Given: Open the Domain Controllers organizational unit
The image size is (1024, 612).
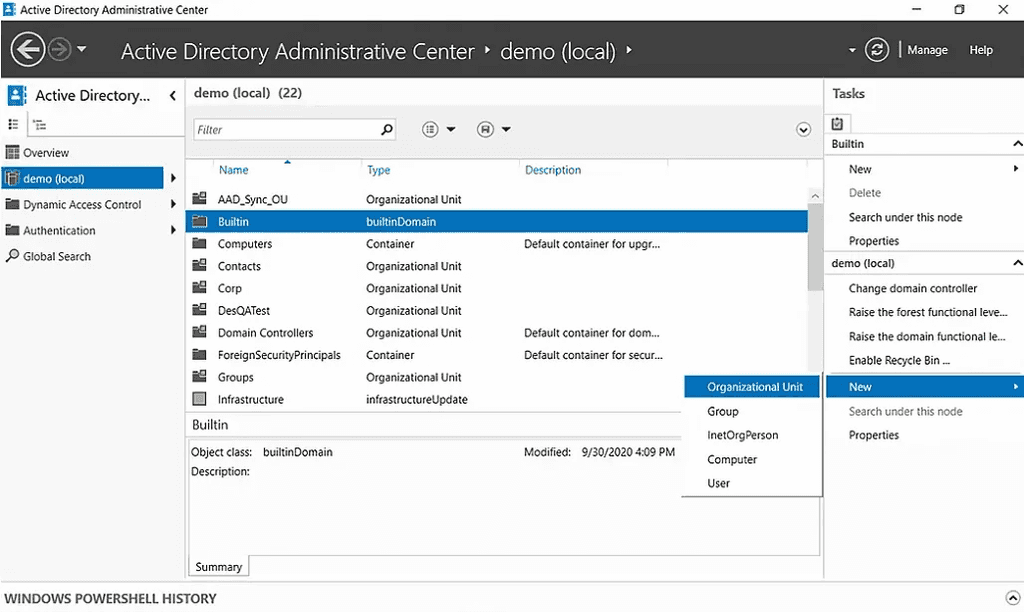Looking at the screenshot, I should point(263,332).
